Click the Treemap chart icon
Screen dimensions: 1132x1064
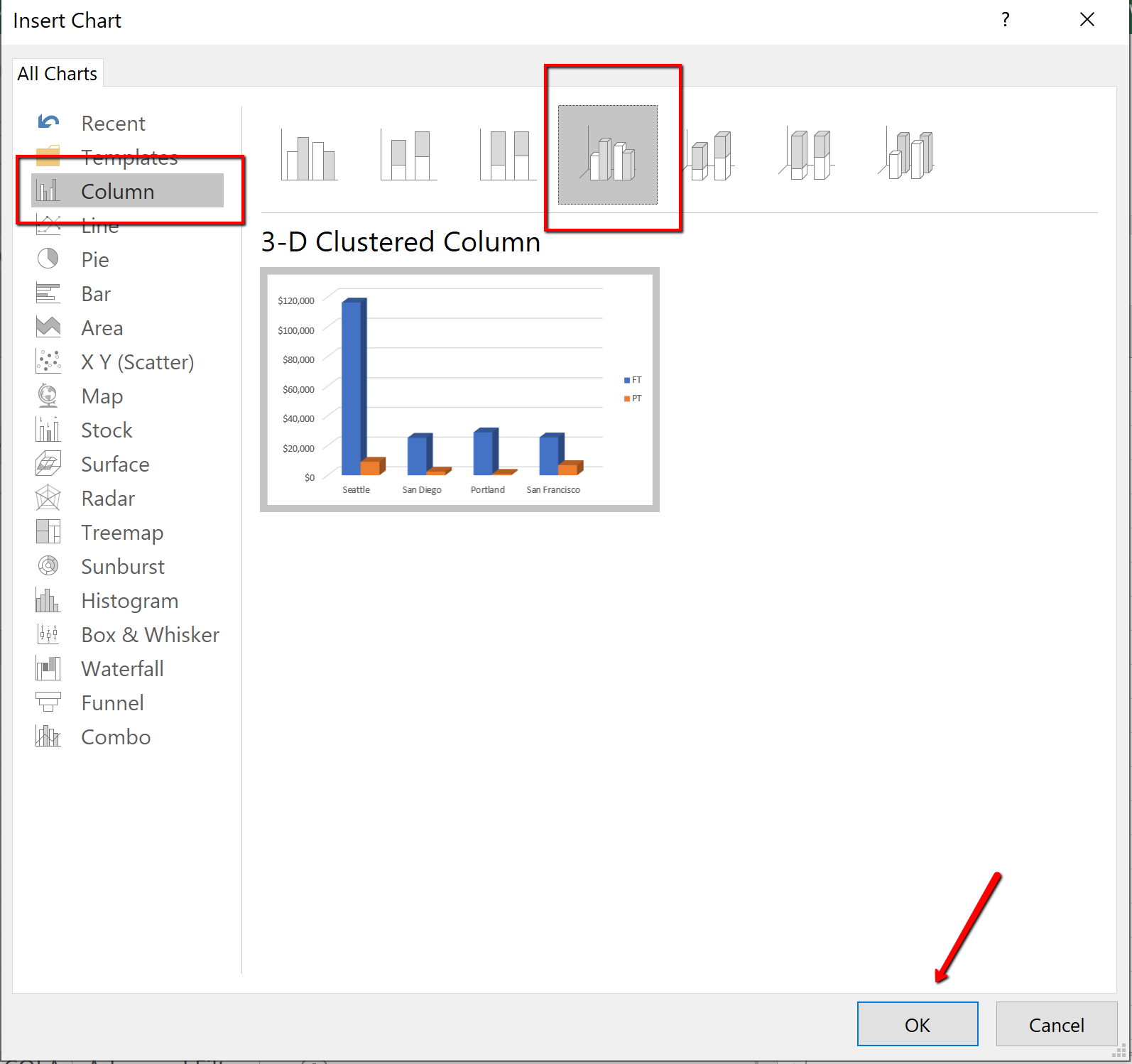(x=48, y=532)
